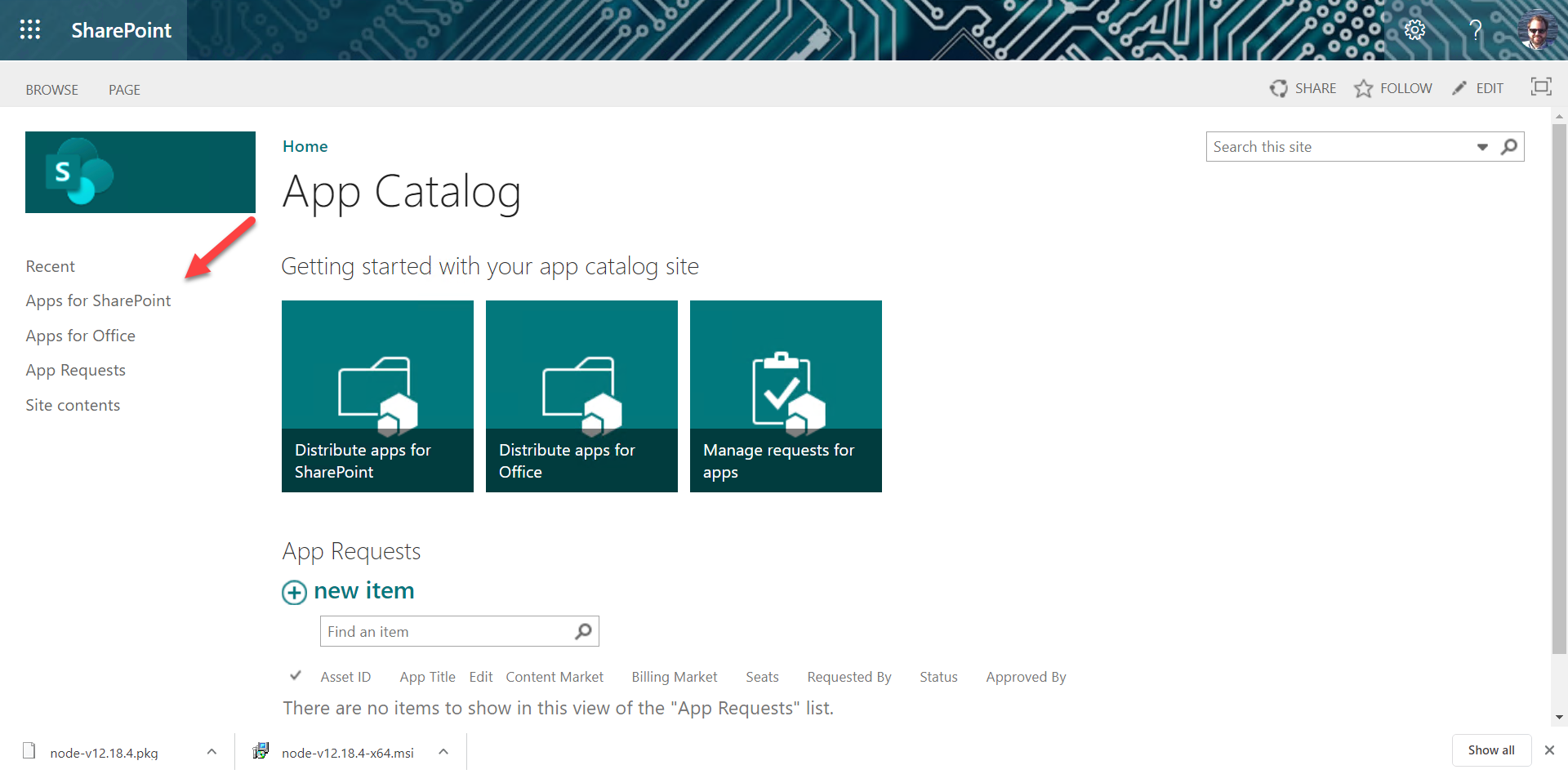The height and width of the screenshot is (774, 1568).
Task: Click Show all downloads button
Action: click(x=1490, y=750)
